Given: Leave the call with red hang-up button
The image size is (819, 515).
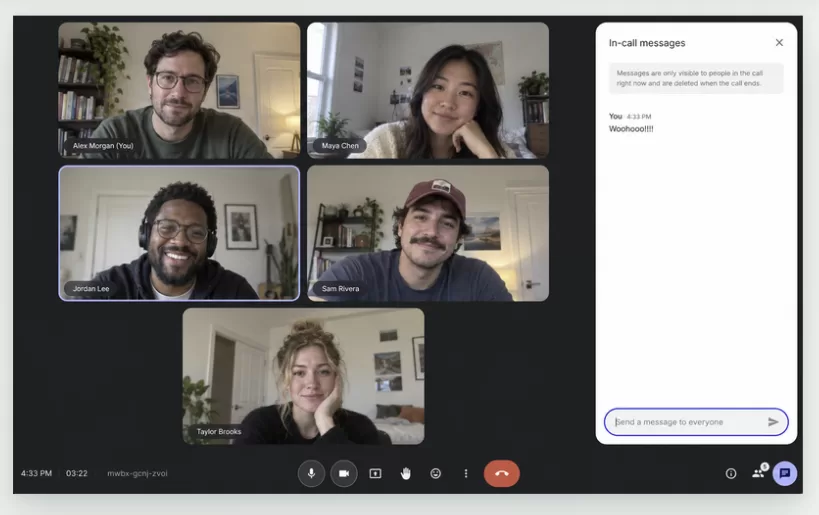Looking at the screenshot, I should (x=501, y=473).
